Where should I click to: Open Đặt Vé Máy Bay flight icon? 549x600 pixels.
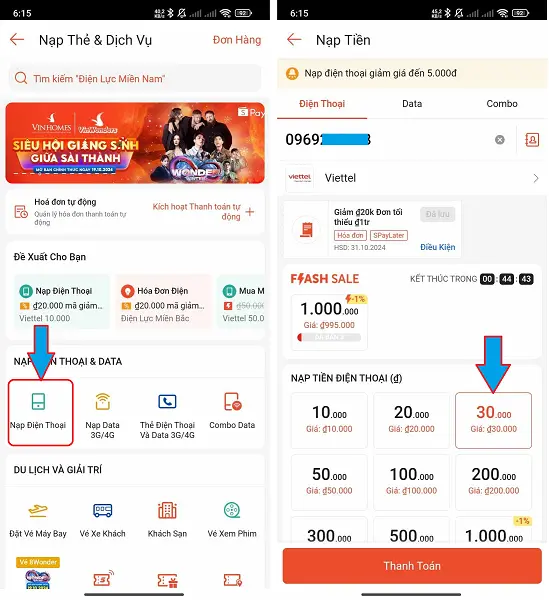tap(38, 510)
